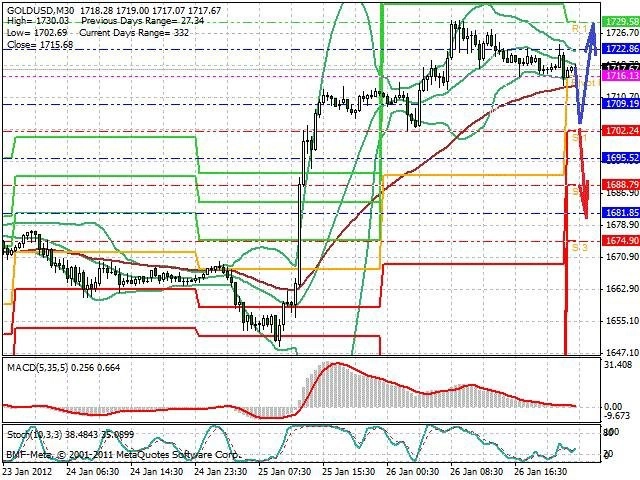
Task: Select the blue 1709.19 price label
Action: click(x=621, y=104)
